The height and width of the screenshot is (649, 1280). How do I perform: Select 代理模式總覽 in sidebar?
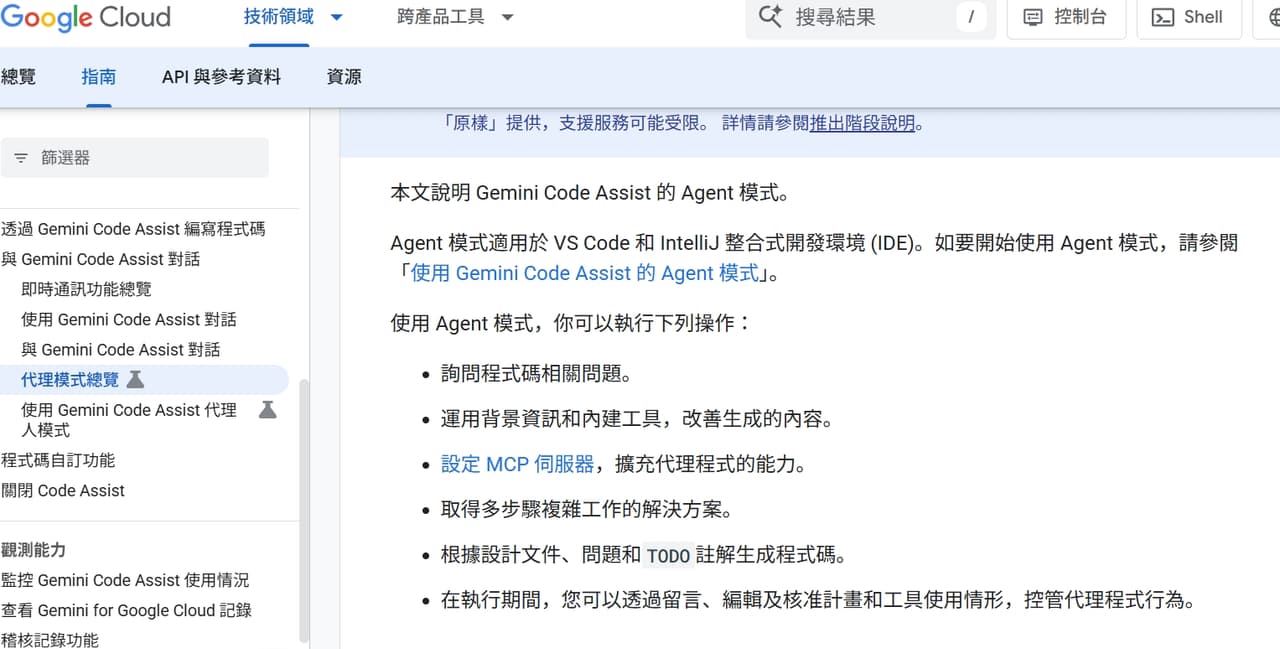point(70,380)
